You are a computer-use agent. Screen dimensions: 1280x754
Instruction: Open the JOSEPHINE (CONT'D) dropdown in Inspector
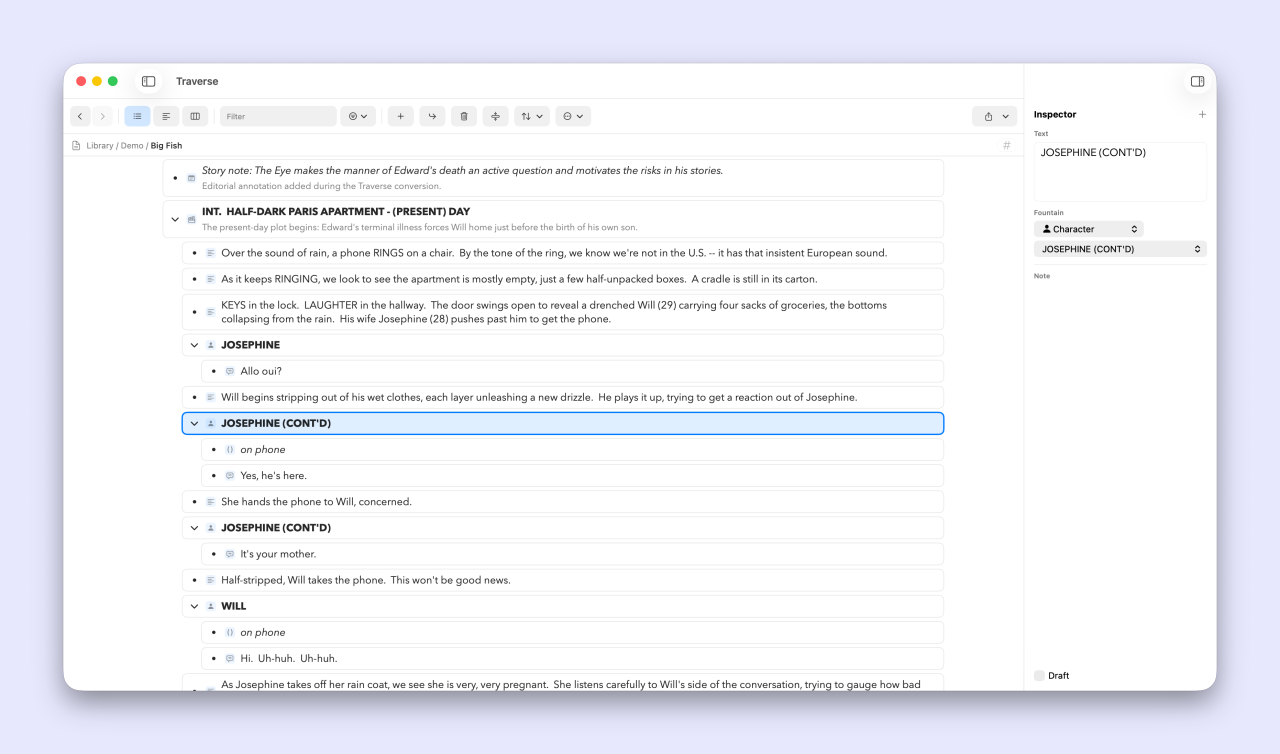(x=1120, y=249)
